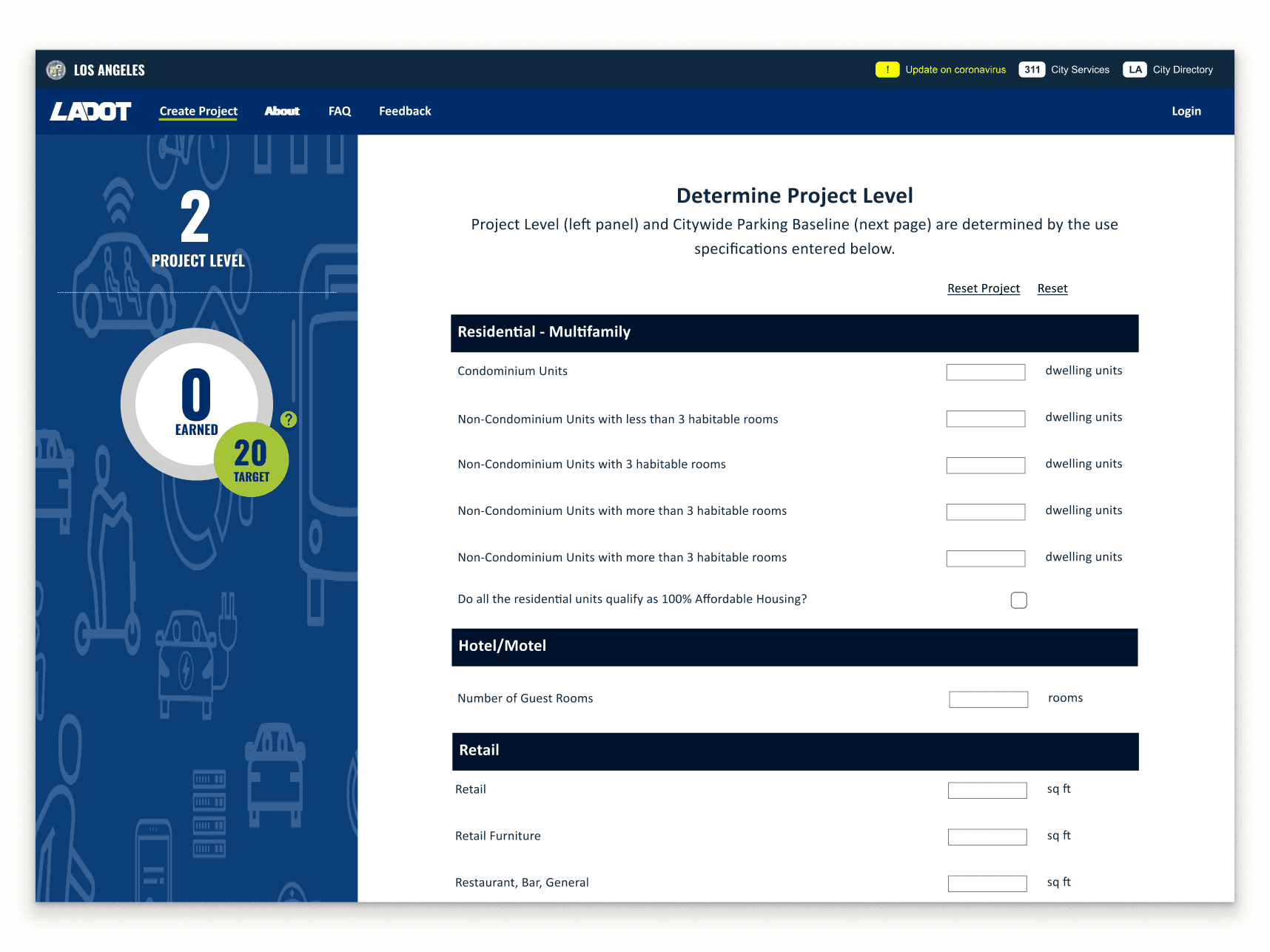Open the help question mark near target
Viewport: 1270px width, 952px height.
(x=289, y=419)
